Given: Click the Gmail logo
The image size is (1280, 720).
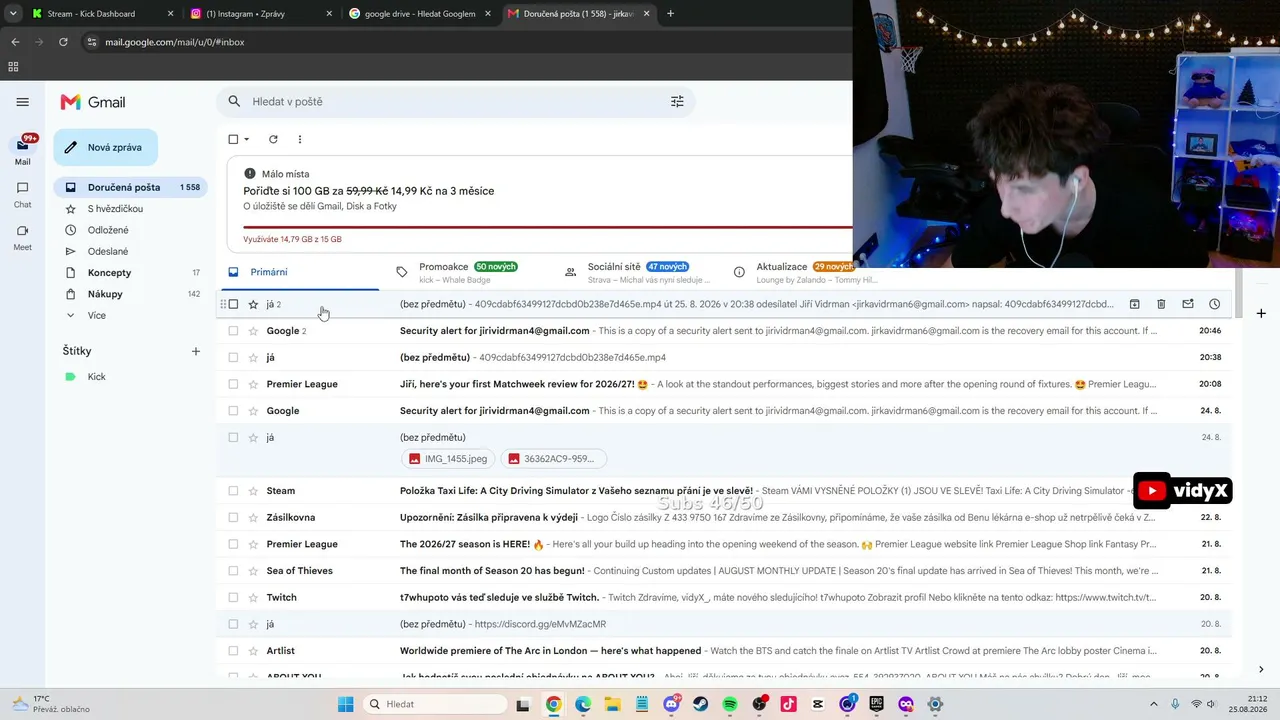Looking at the screenshot, I should click(x=93, y=102).
